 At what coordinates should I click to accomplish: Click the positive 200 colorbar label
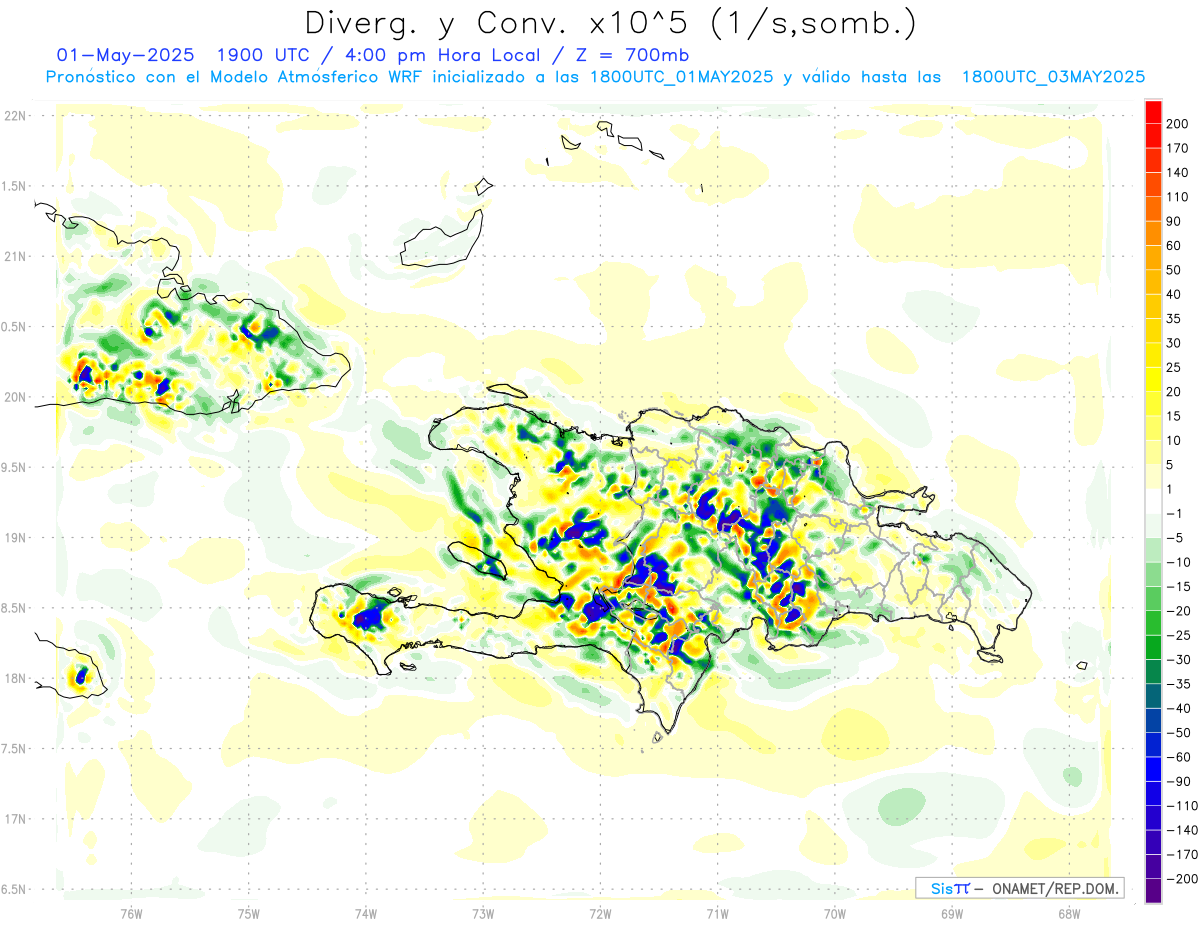[1177, 124]
